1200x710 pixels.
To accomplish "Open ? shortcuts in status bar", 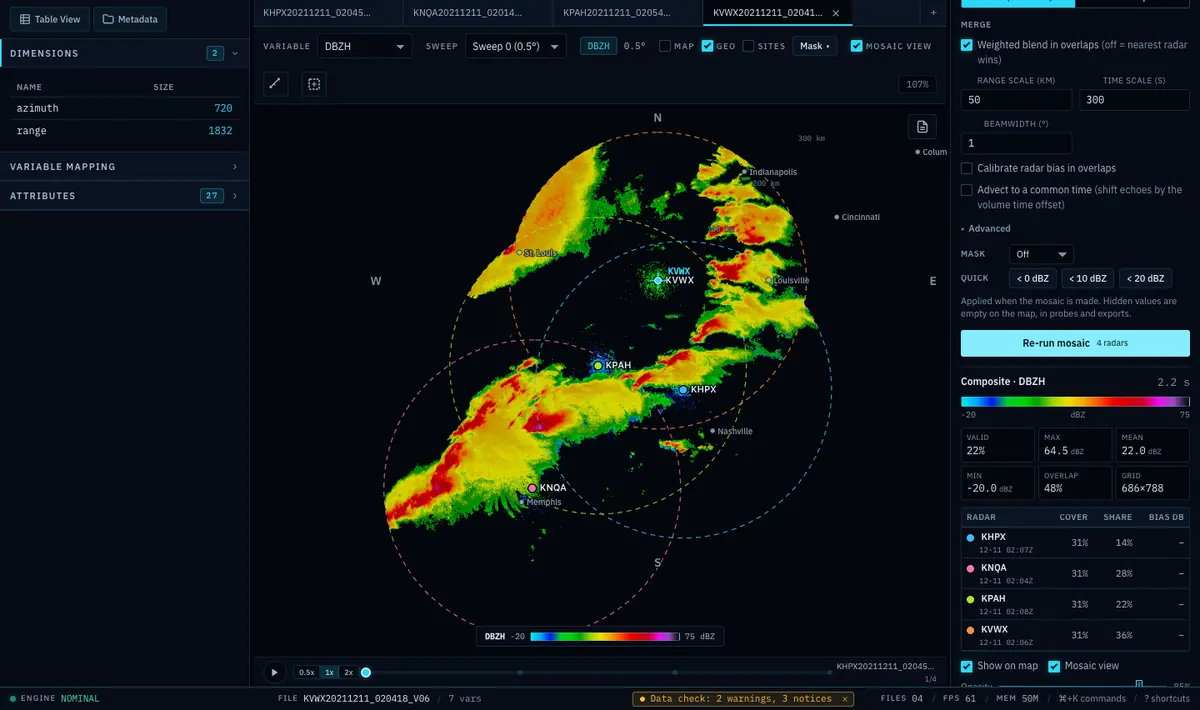I will click(1168, 698).
